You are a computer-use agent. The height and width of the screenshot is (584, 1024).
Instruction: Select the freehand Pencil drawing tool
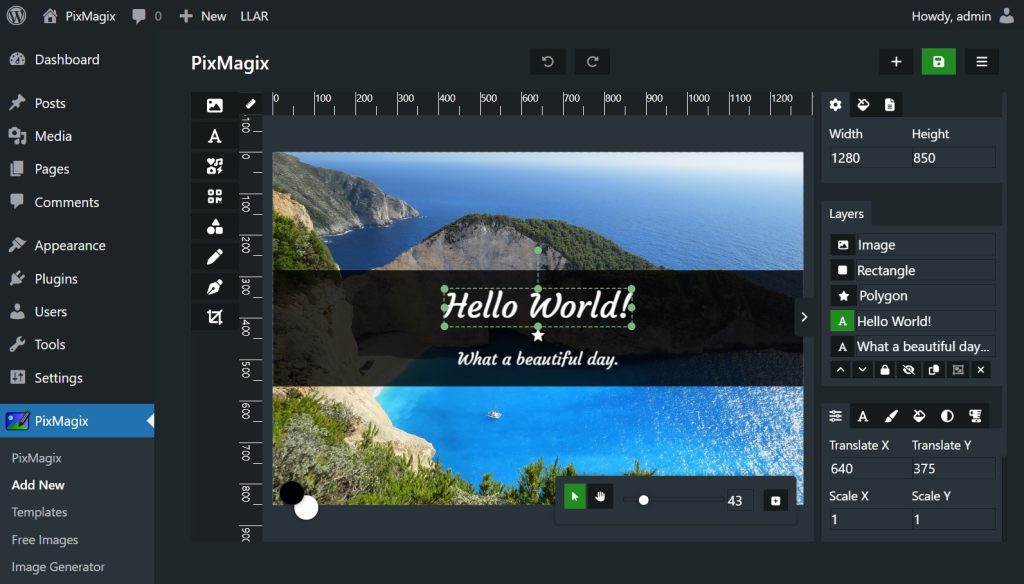pos(214,256)
